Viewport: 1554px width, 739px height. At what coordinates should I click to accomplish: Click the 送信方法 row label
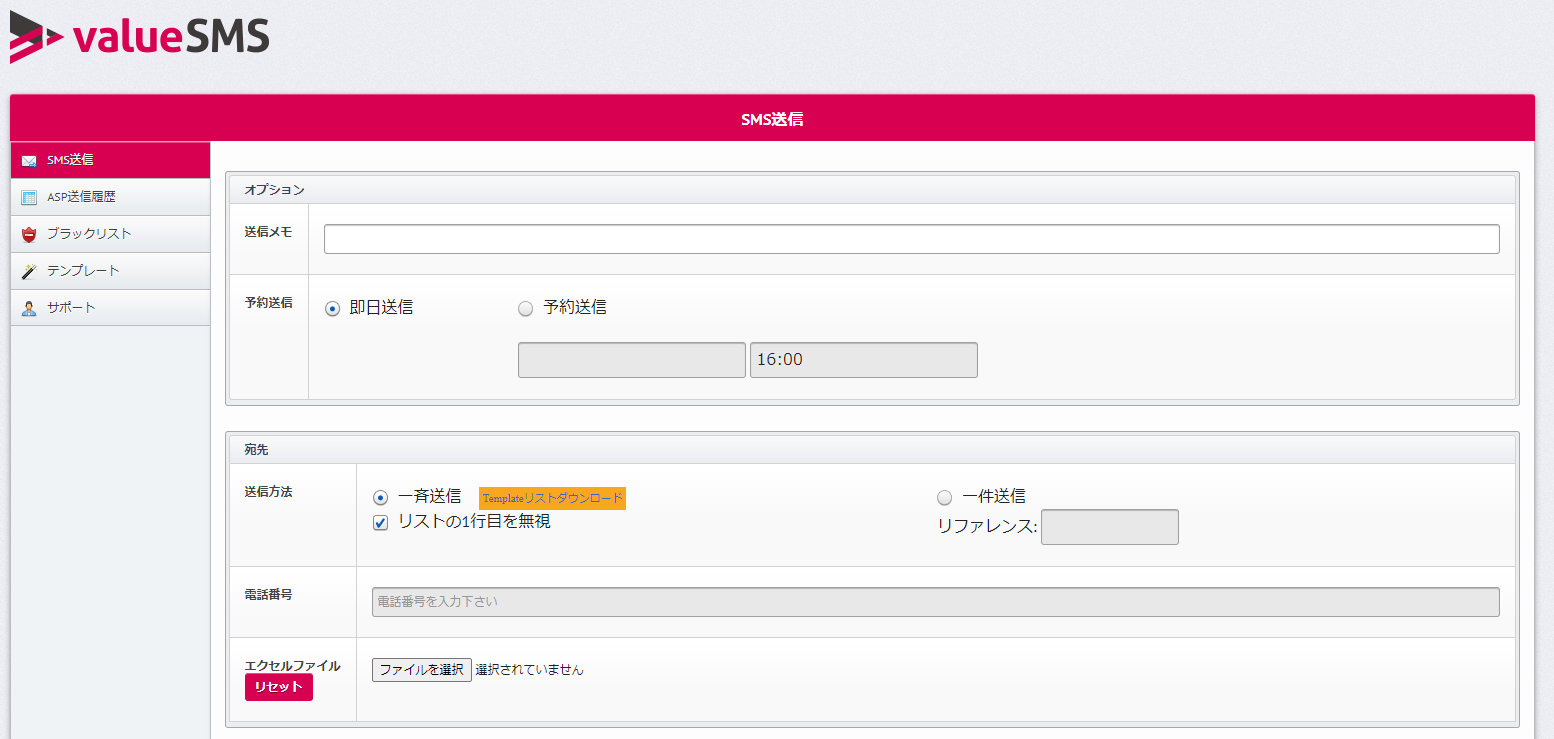269,492
